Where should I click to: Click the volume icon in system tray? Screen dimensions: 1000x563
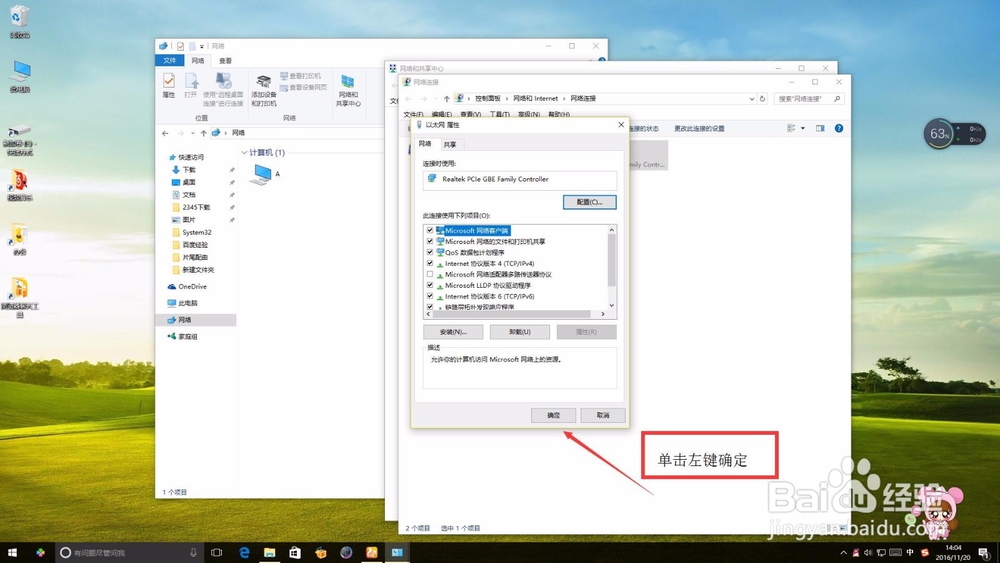pos(868,553)
